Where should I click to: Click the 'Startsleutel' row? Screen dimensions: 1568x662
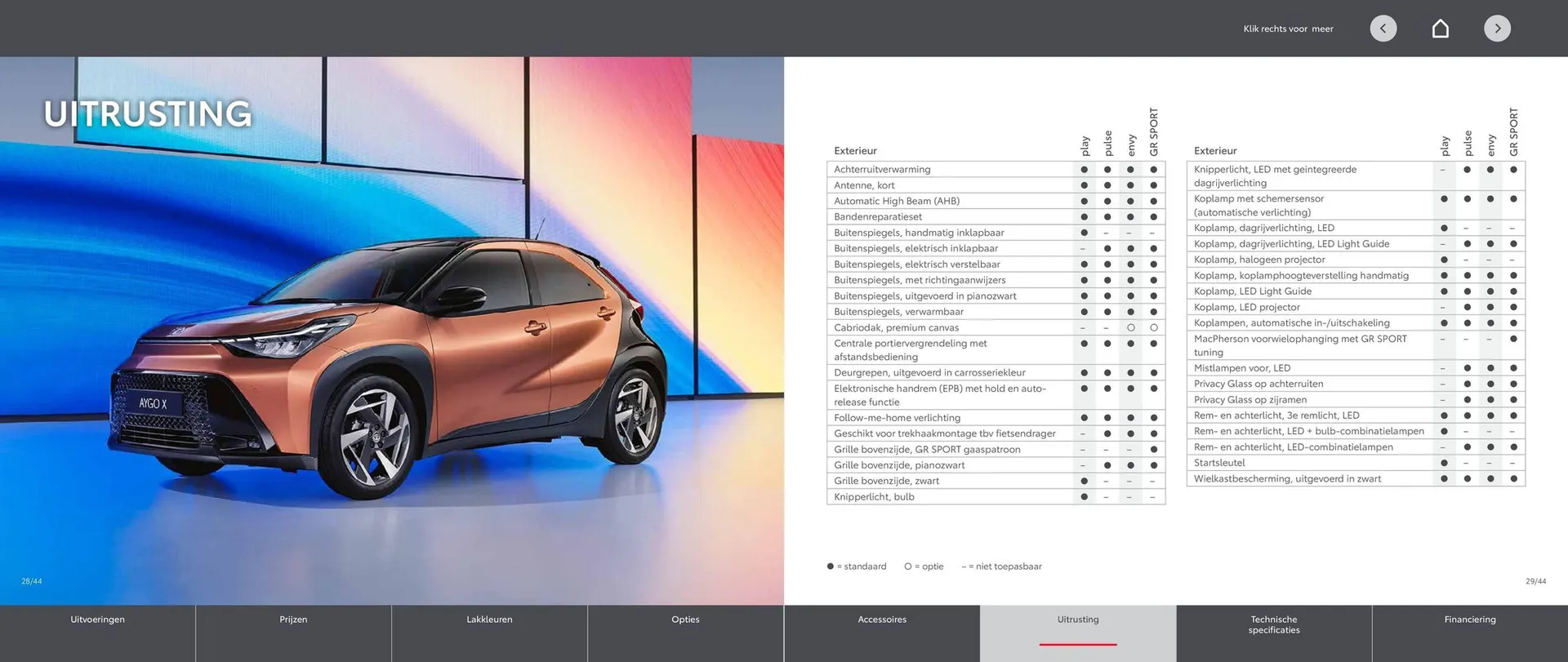1356,463
